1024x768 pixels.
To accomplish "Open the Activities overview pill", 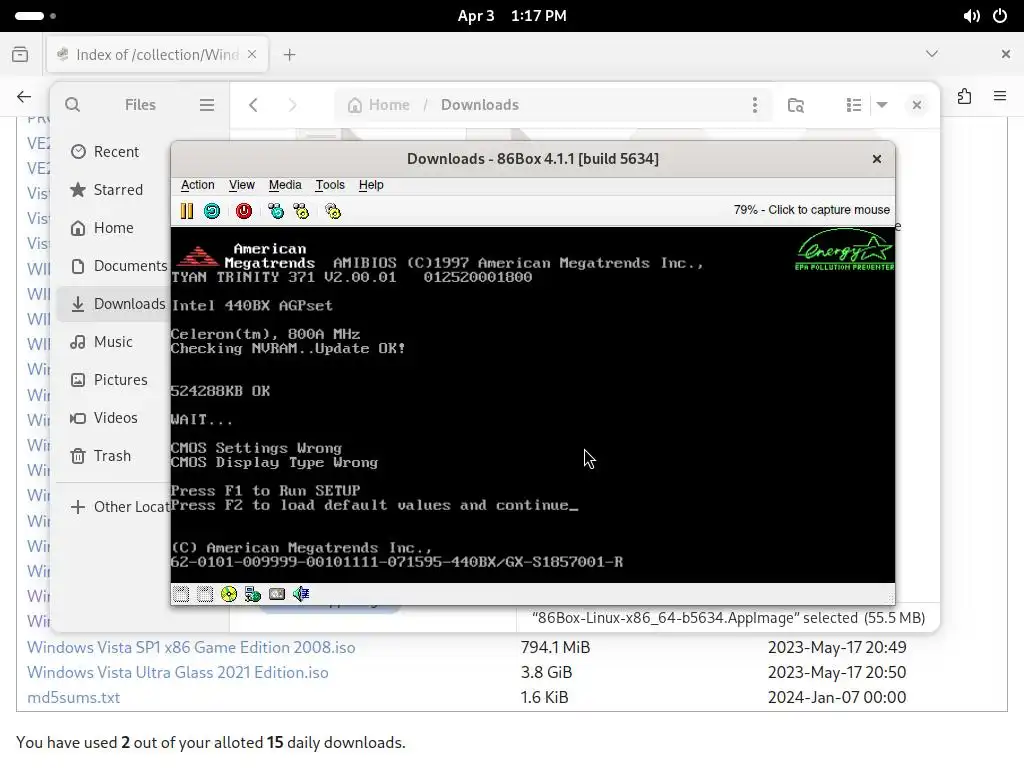I will (35, 16).
